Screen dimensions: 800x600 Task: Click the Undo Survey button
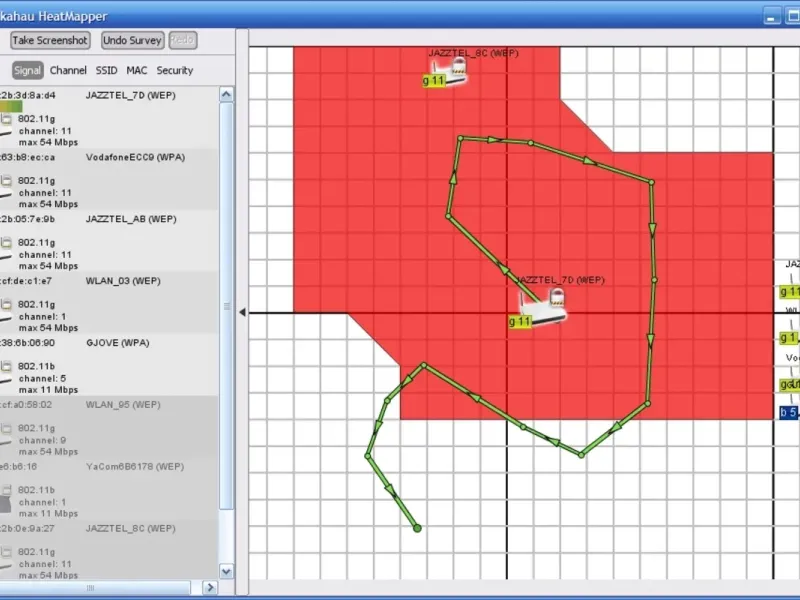[x=132, y=40]
